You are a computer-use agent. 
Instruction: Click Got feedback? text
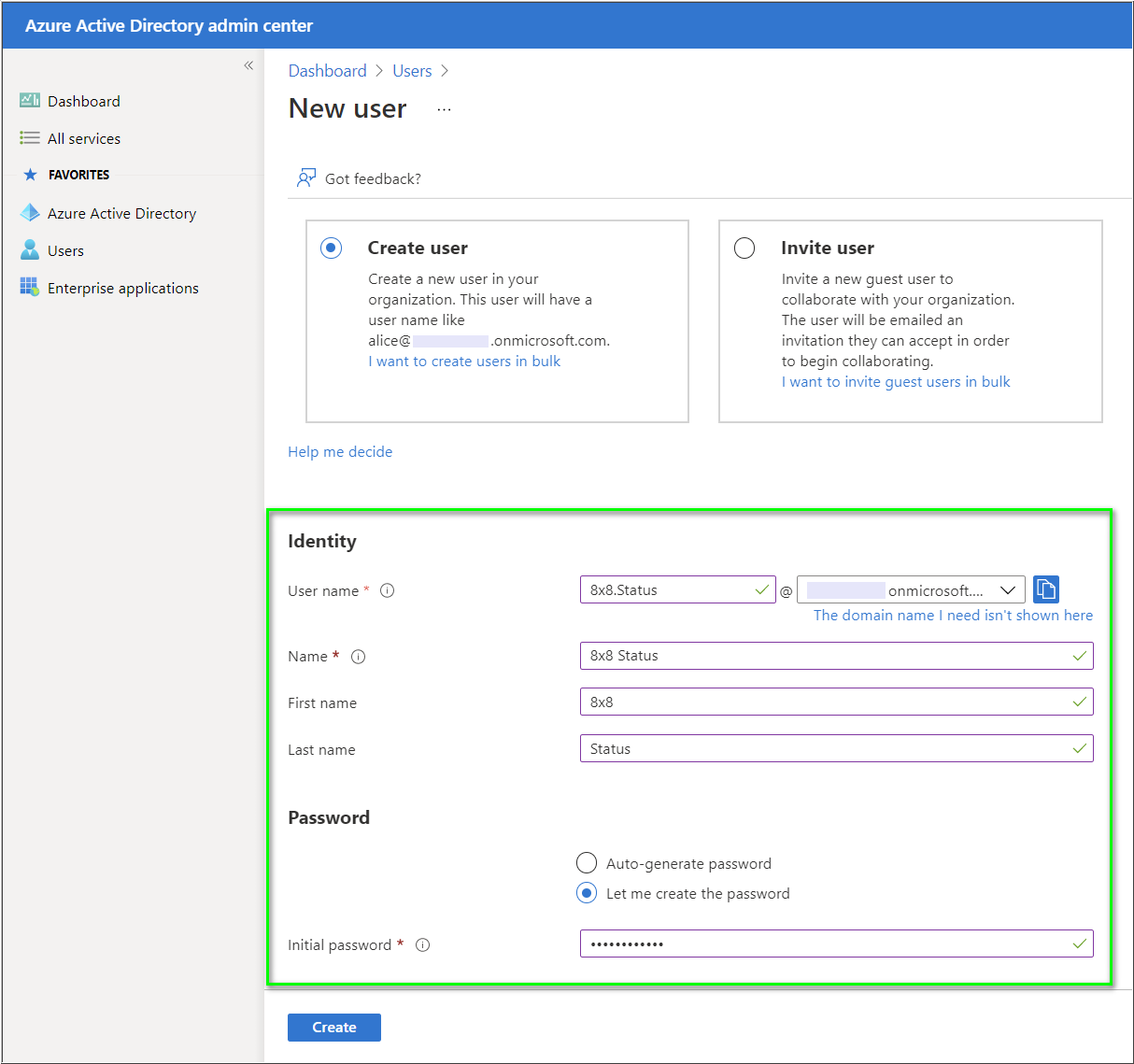(x=373, y=179)
